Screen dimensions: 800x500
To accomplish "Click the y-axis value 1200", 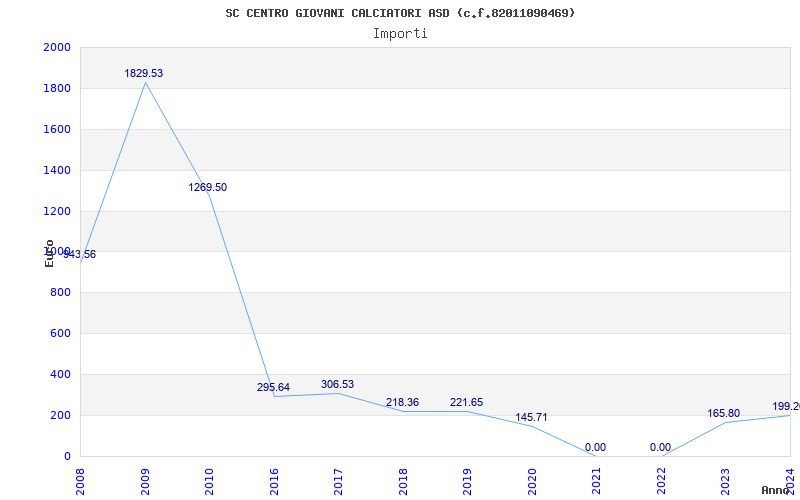I will point(57,211).
